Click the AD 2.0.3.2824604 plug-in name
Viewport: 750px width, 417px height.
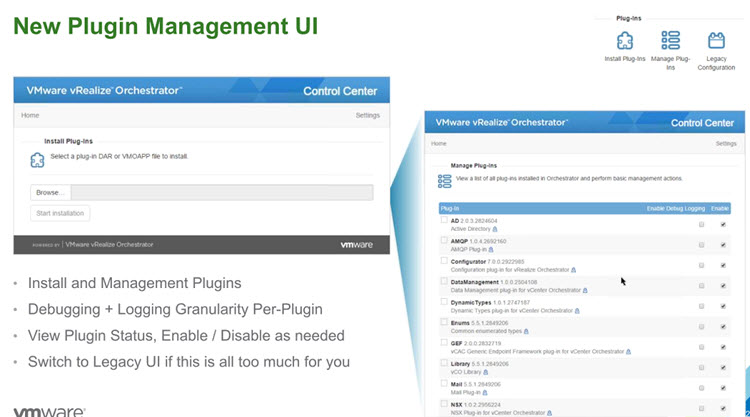474,221
